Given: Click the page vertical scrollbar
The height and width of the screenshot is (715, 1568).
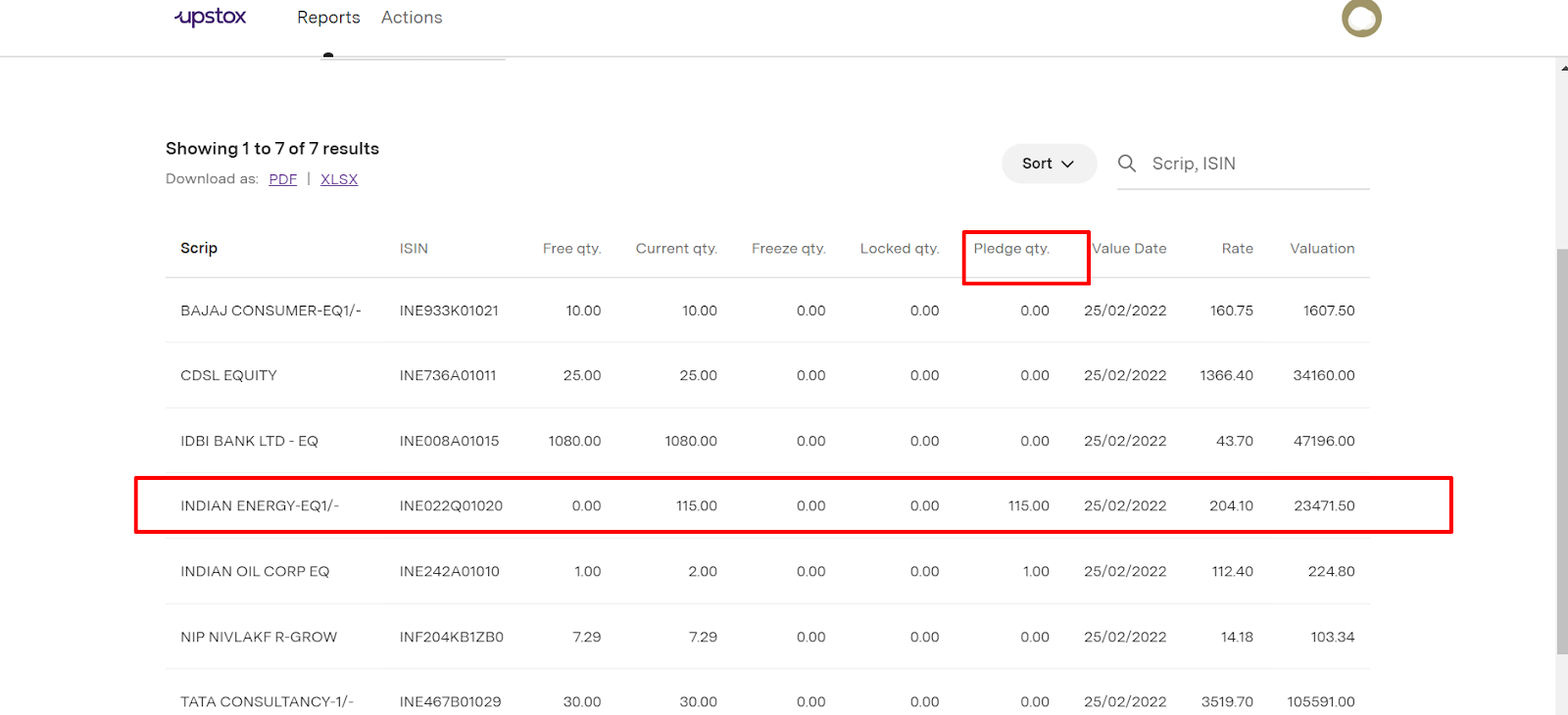Looking at the screenshot, I should [1561, 451].
